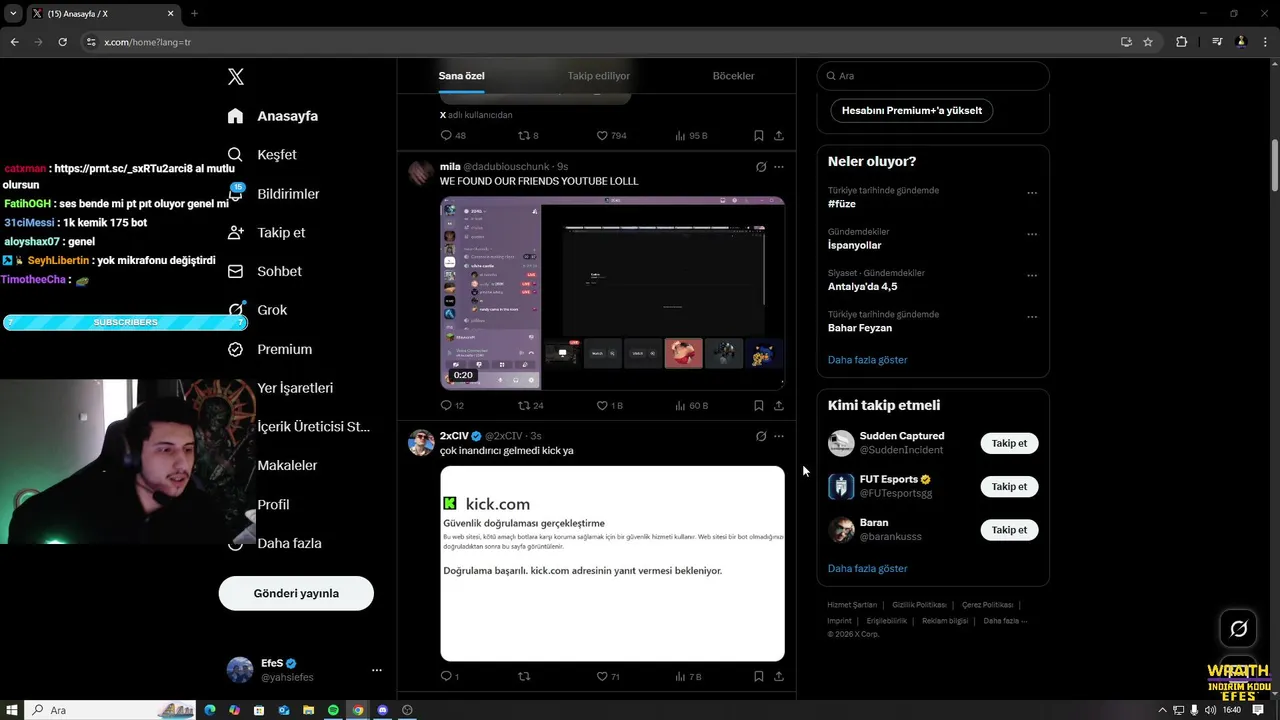Bookmark the top post with 48 replies
1280x720 pixels.
point(758,136)
